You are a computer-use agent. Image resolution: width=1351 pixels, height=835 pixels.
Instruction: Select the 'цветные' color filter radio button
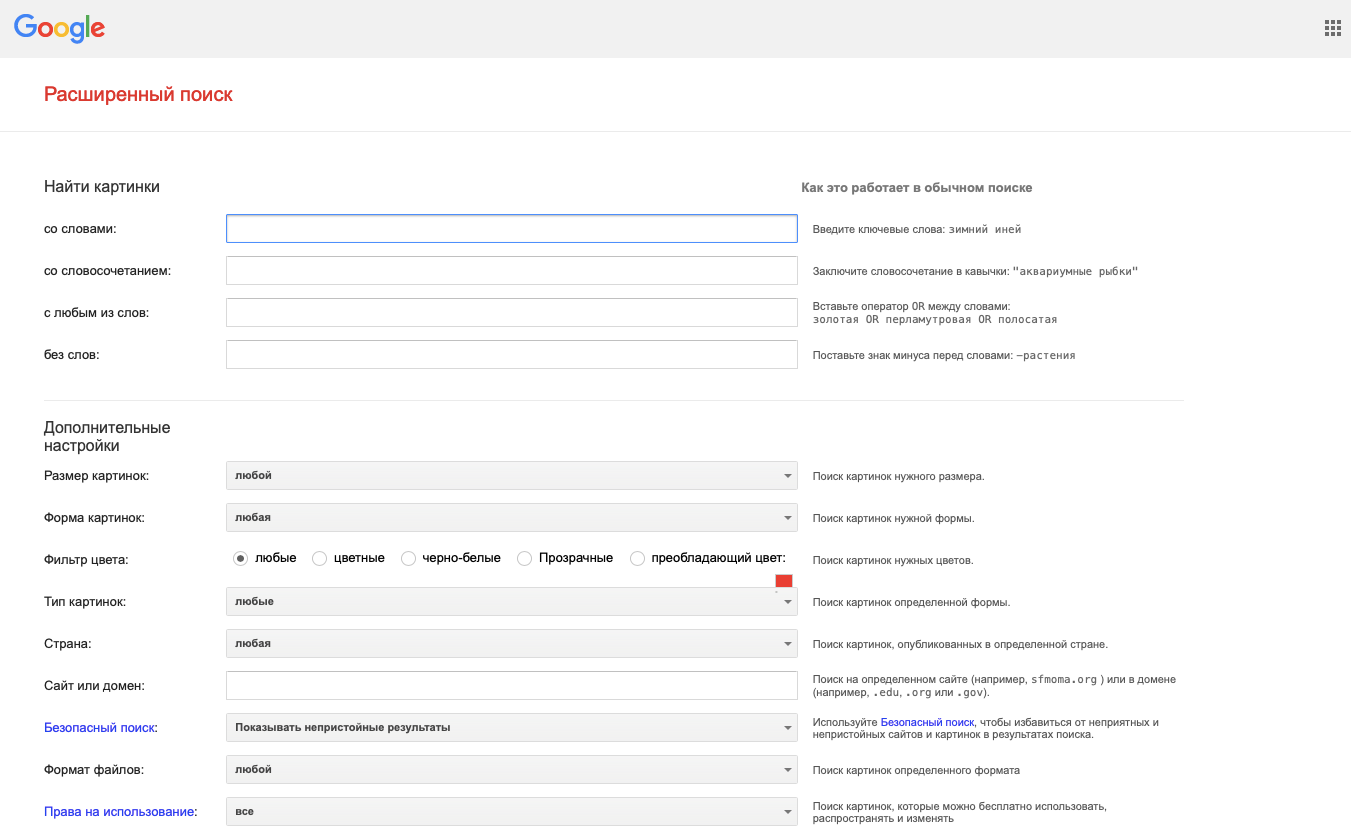coord(319,559)
